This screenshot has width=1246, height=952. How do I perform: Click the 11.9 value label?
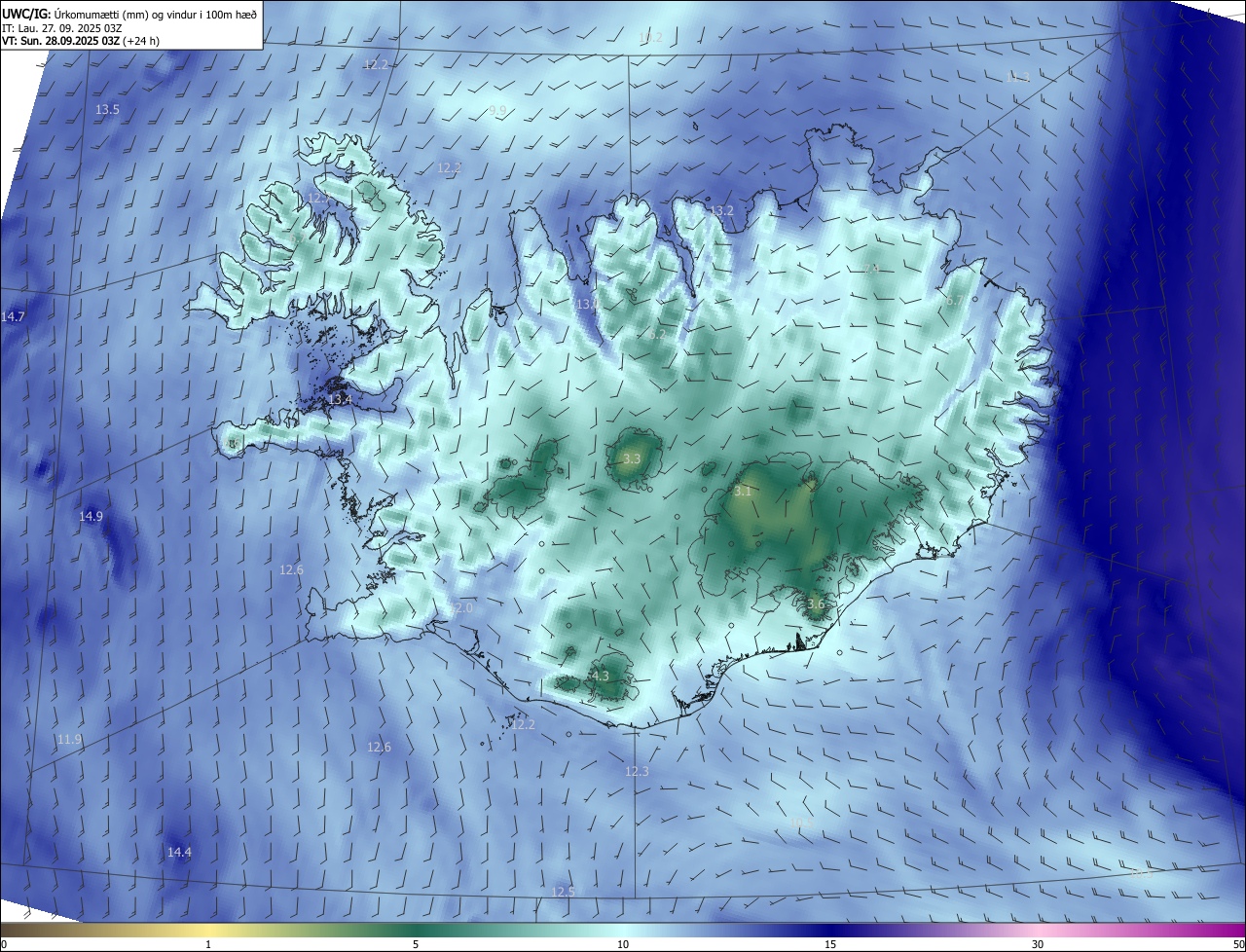(69, 740)
